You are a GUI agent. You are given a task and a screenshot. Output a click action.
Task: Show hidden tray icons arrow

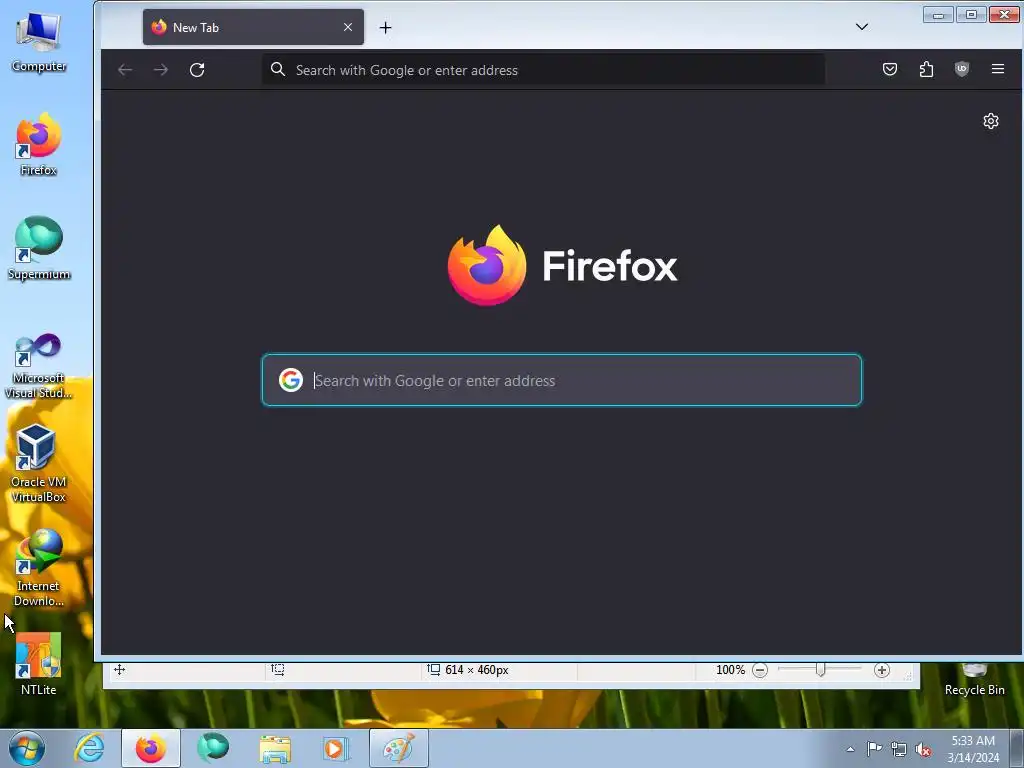[x=850, y=749]
